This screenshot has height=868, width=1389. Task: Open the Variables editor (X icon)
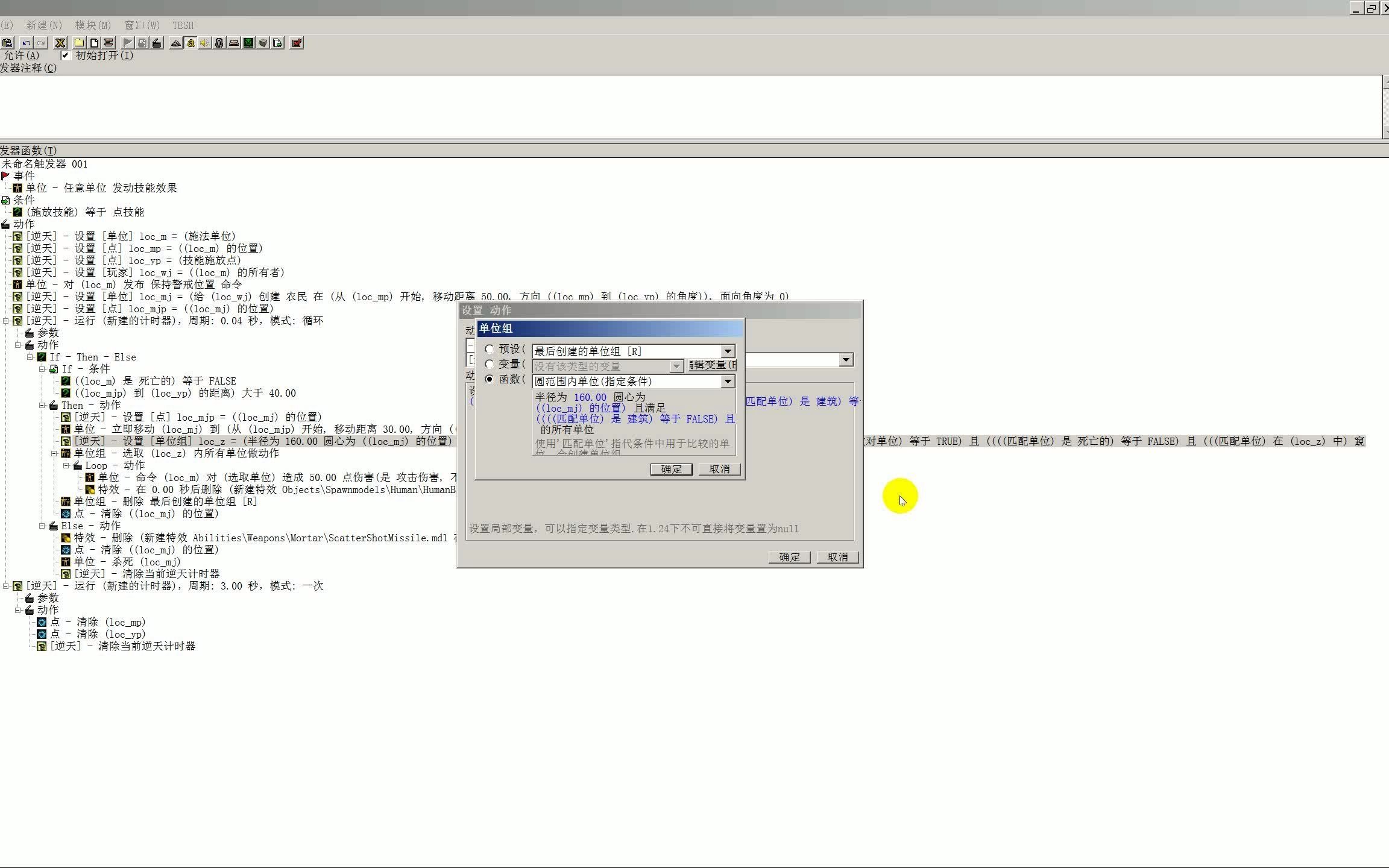(x=60, y=43)
